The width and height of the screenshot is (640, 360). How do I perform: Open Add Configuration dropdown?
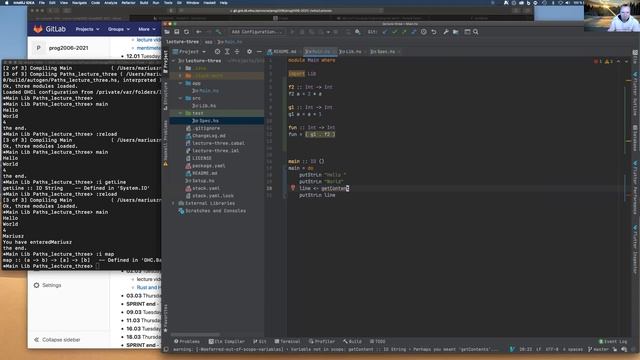pyautogui.click(x=257, y=32)
